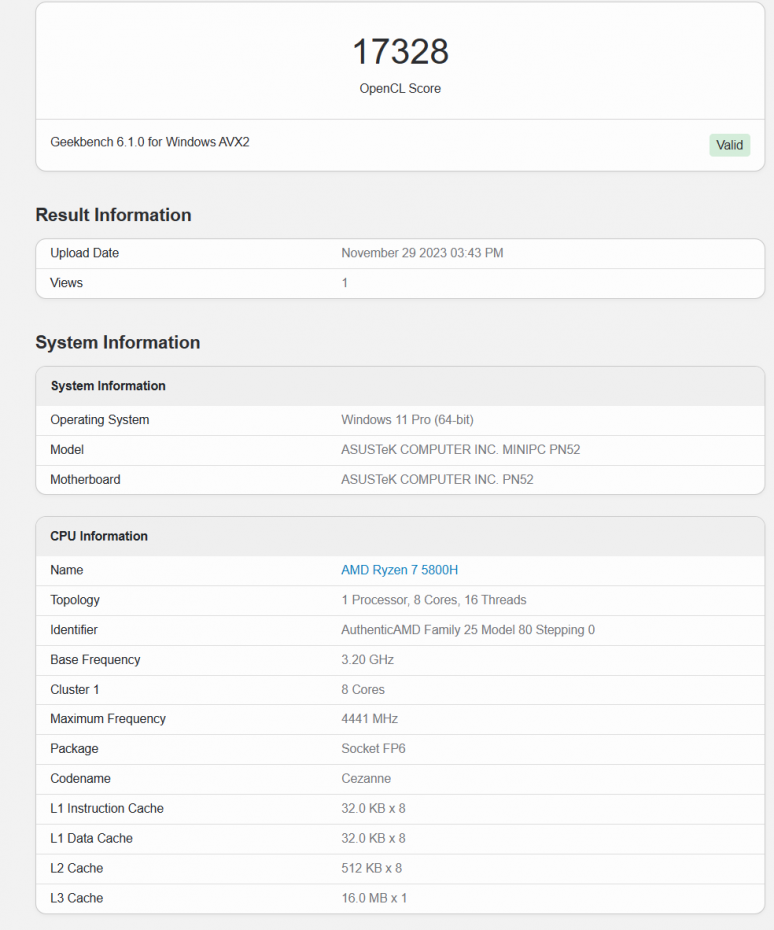Click the System Information section heading
The image size is (774, 930).
tap(117, 342)
